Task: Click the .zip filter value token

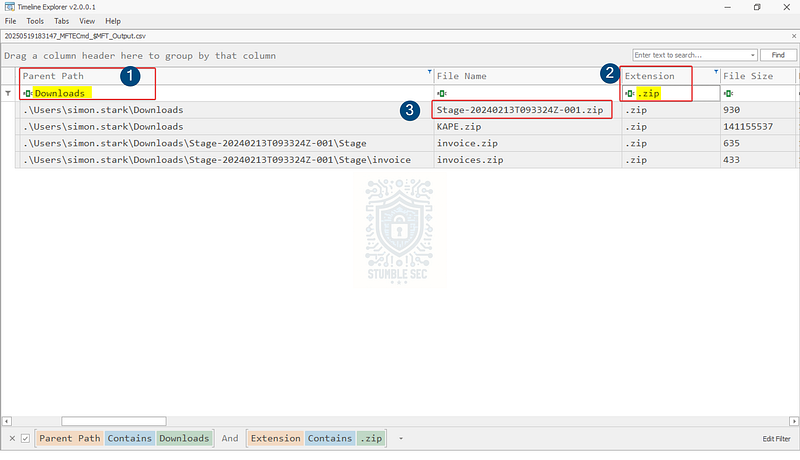Action: tap(371, 438)
